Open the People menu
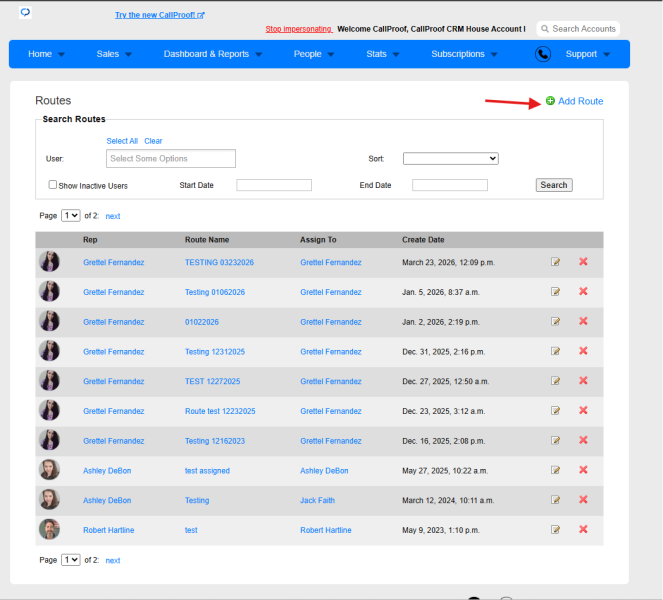 (307, 54)
